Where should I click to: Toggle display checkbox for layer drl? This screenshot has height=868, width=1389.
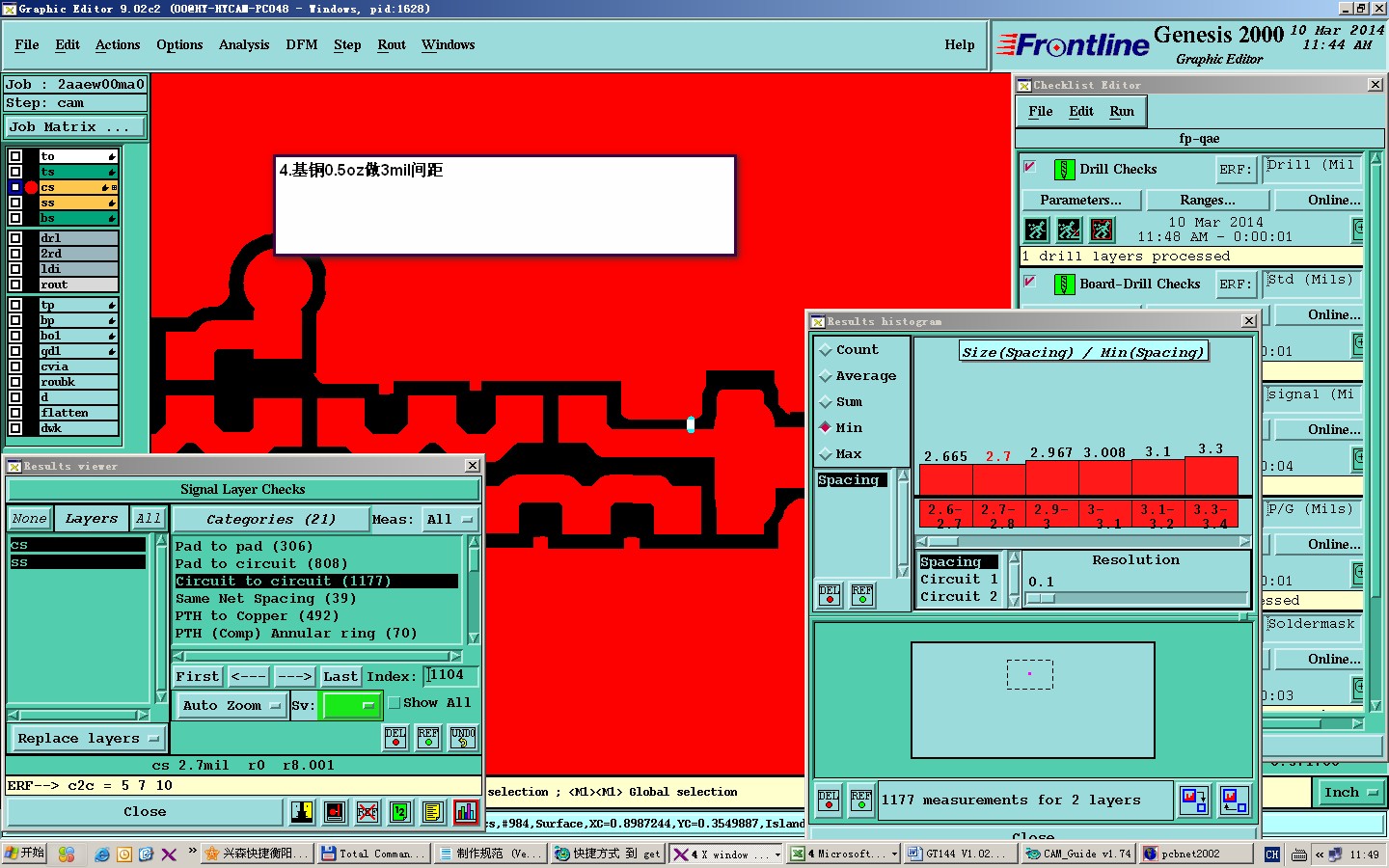(15, 238)
